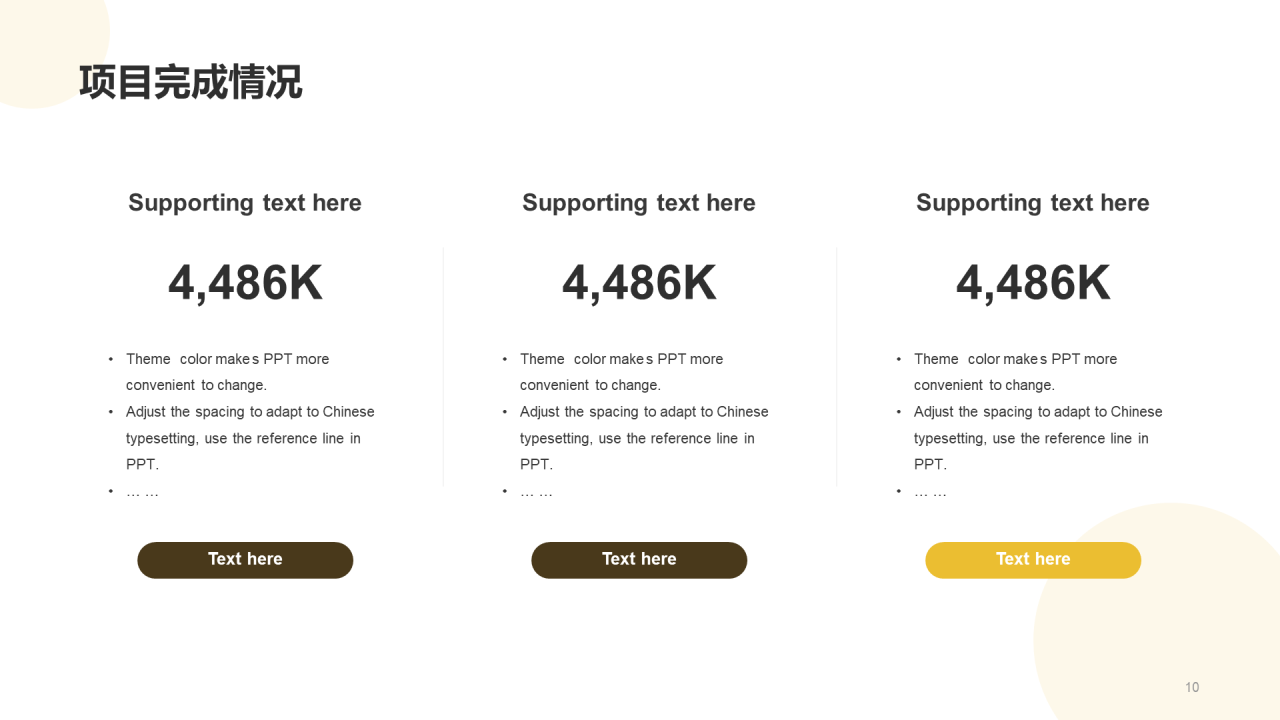Select the middle 'Supporting text here' heading

pos(639,203)
